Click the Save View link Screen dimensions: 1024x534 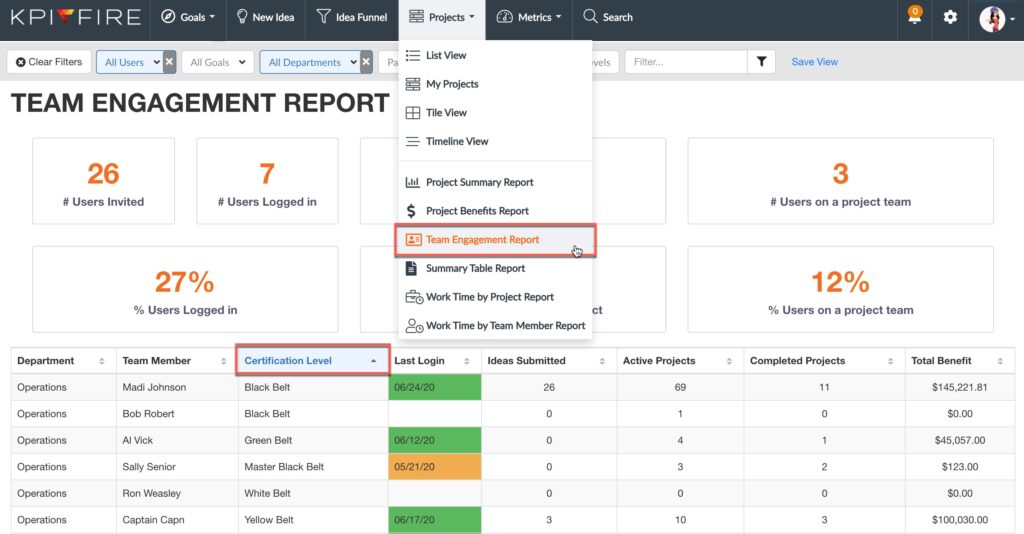[814, 62]
